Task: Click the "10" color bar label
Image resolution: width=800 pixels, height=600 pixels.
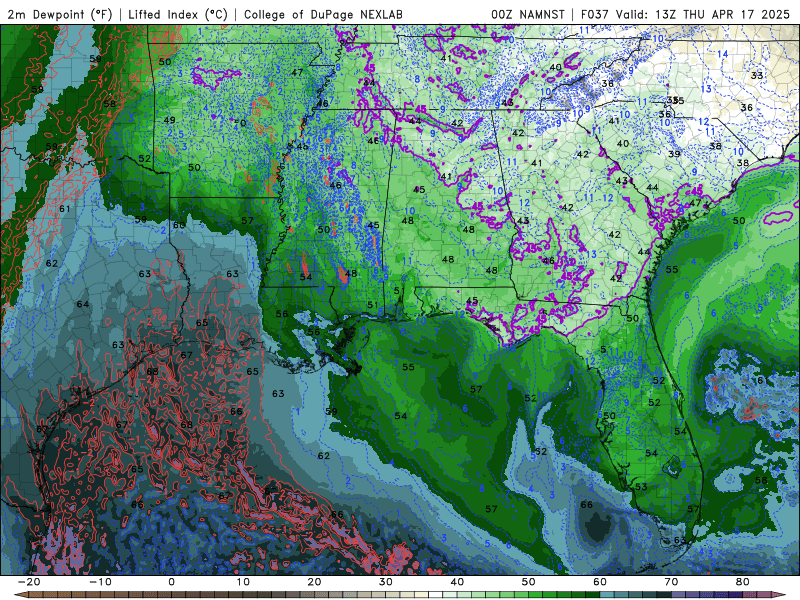Action: pos(243,582)
